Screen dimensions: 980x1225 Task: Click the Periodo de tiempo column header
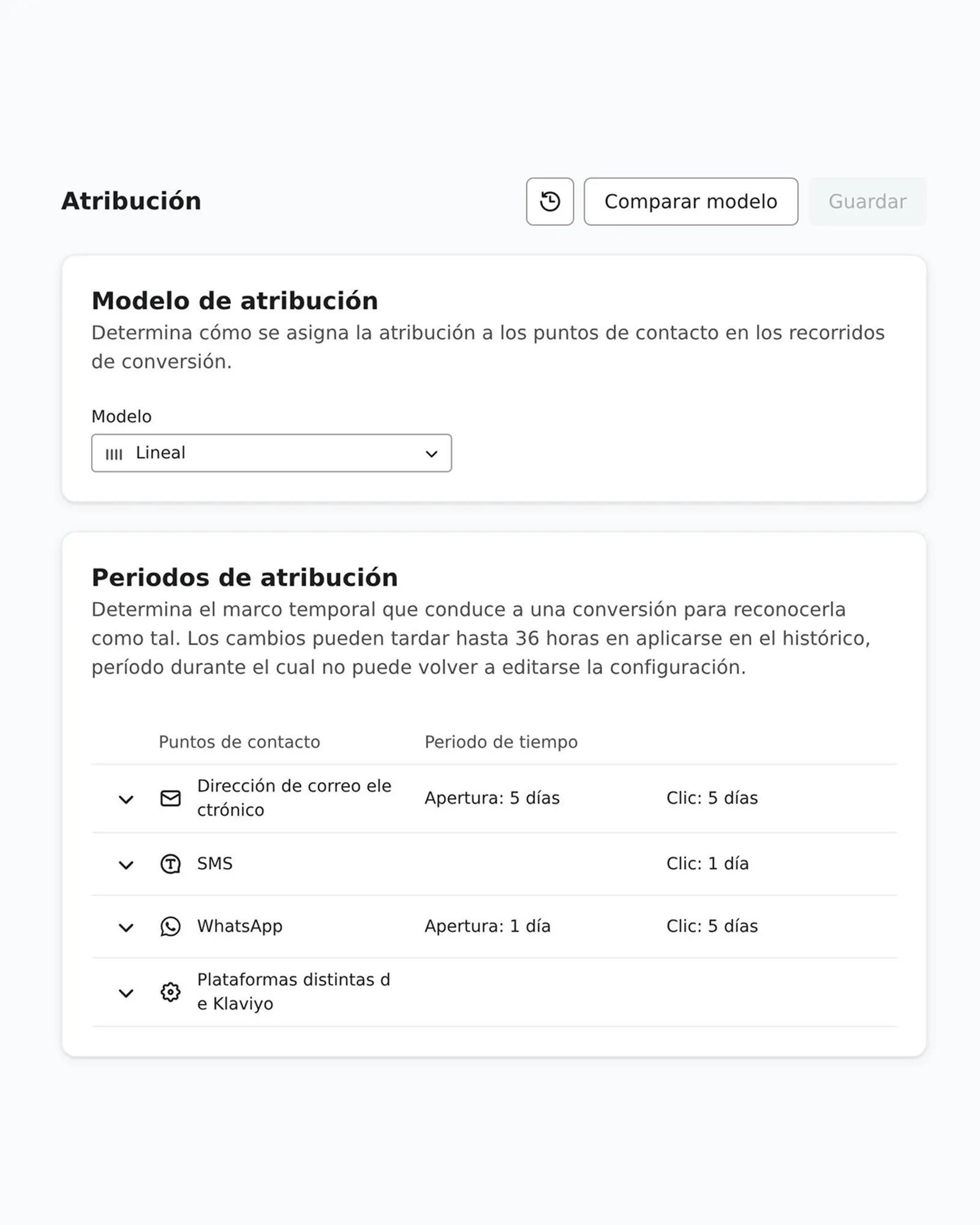coord(500,742)
